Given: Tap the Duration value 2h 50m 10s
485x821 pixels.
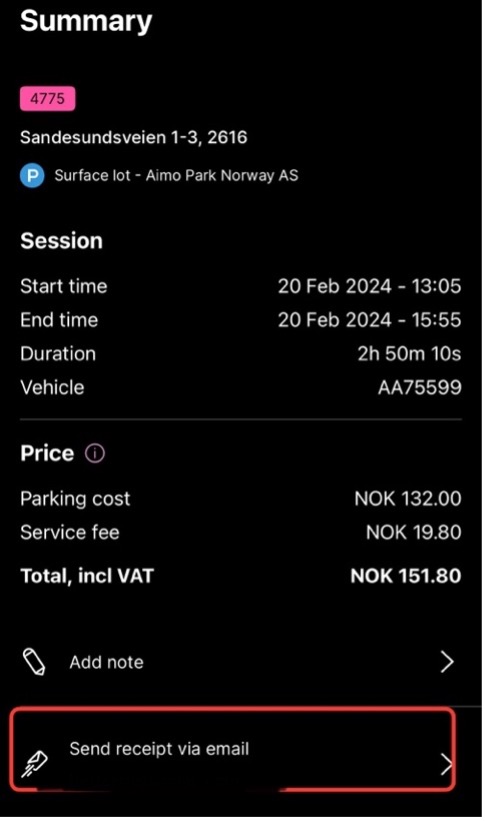Looking at the screenshot, I should 409,354.
